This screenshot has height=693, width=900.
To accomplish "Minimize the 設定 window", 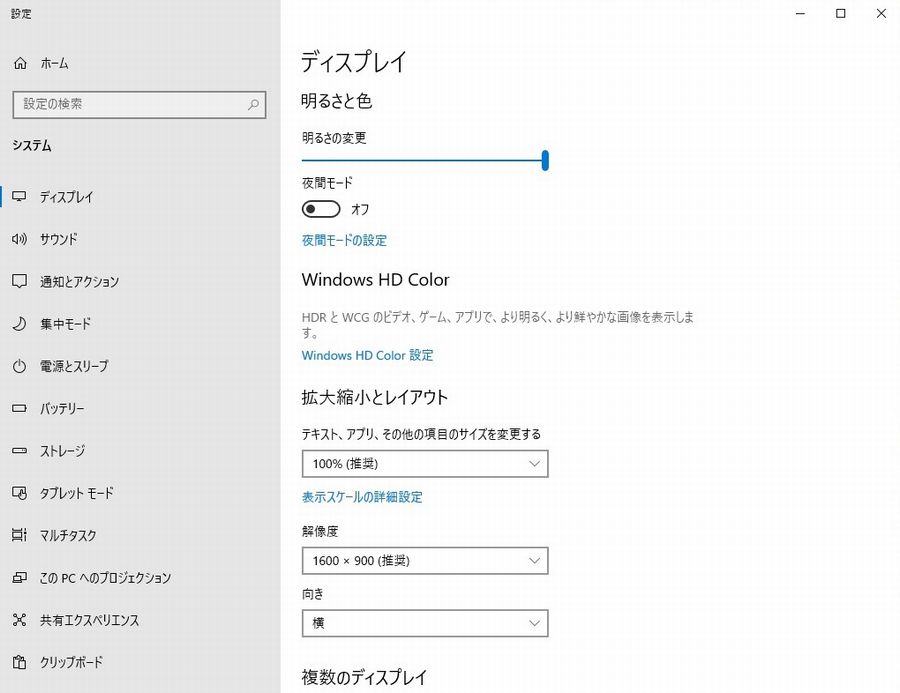I will click(x=801, y=13).
